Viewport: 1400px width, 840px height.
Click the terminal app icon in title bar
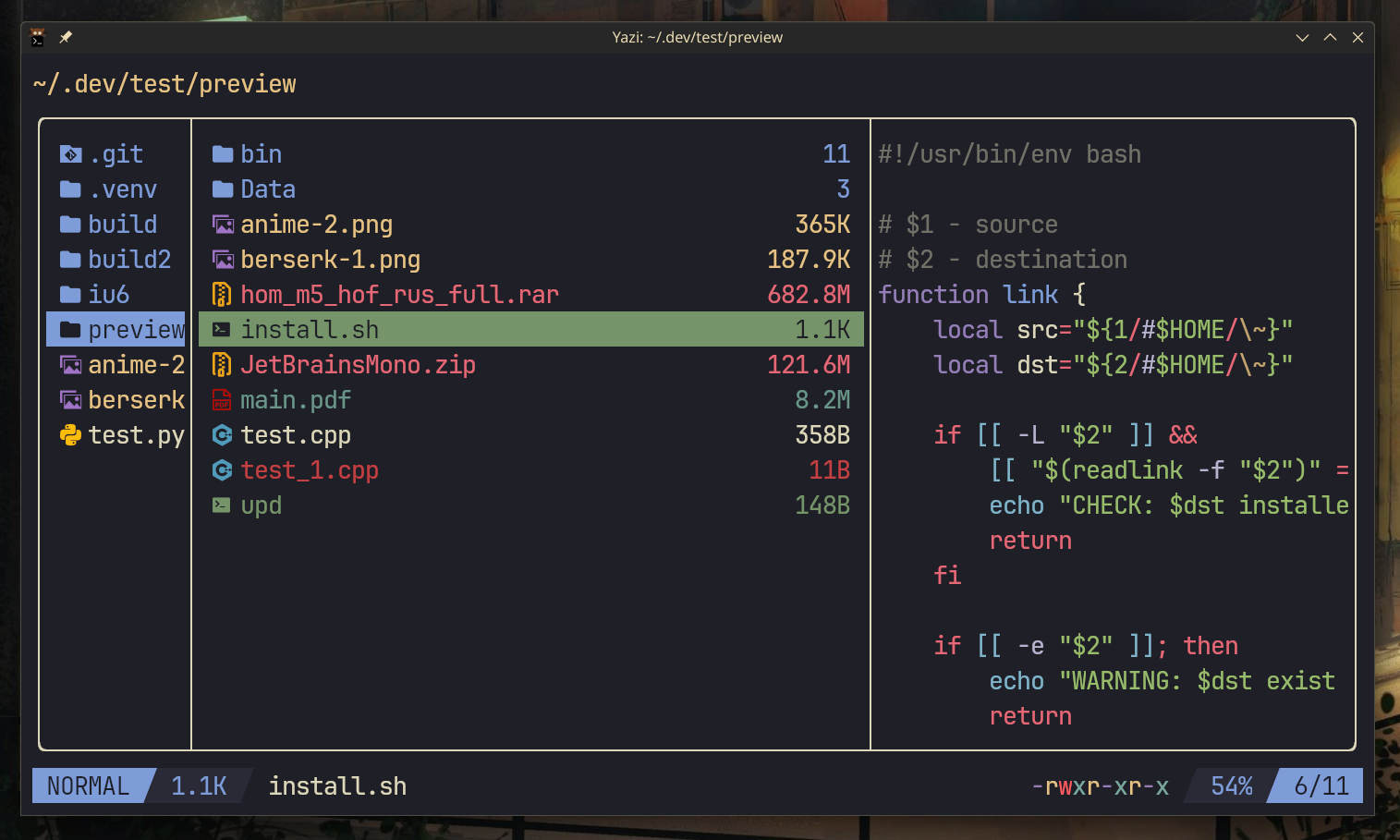point(38,37)
